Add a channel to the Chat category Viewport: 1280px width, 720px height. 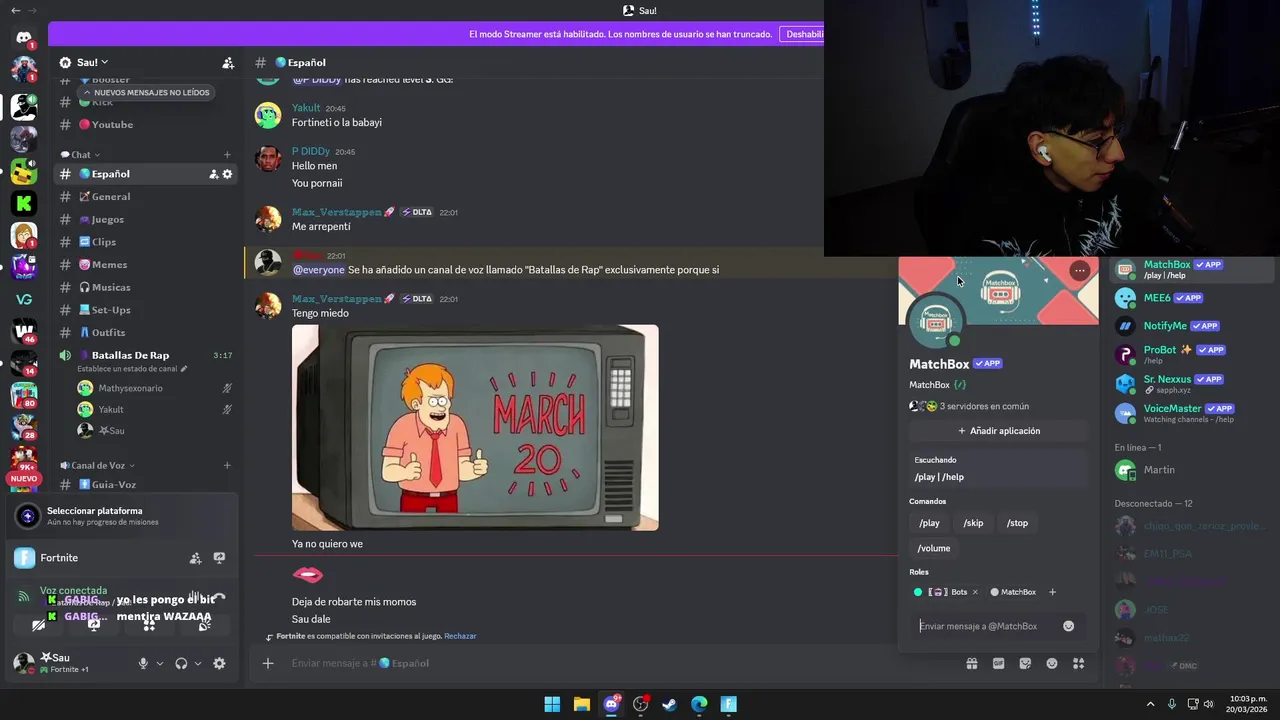227,155
